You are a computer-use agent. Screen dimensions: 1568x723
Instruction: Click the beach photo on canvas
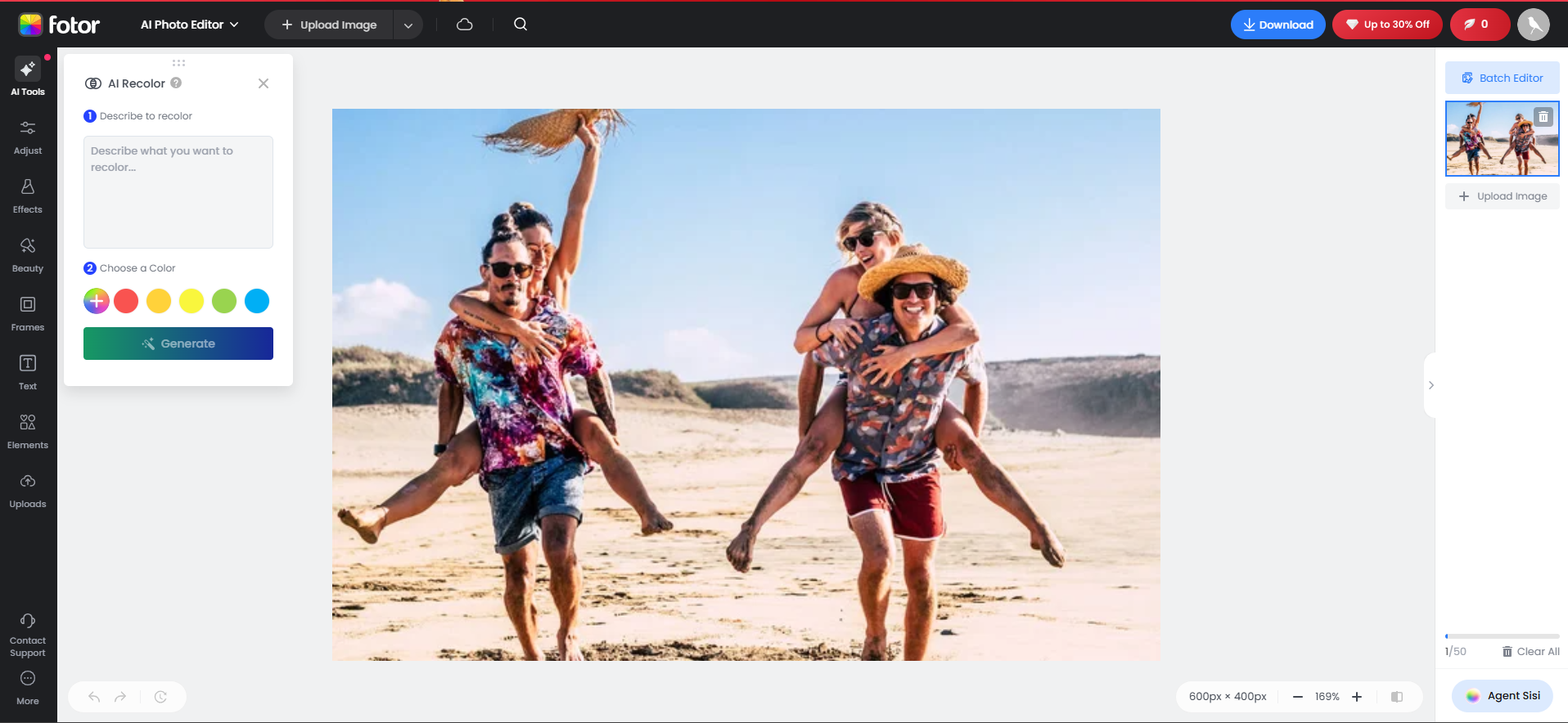746,384
